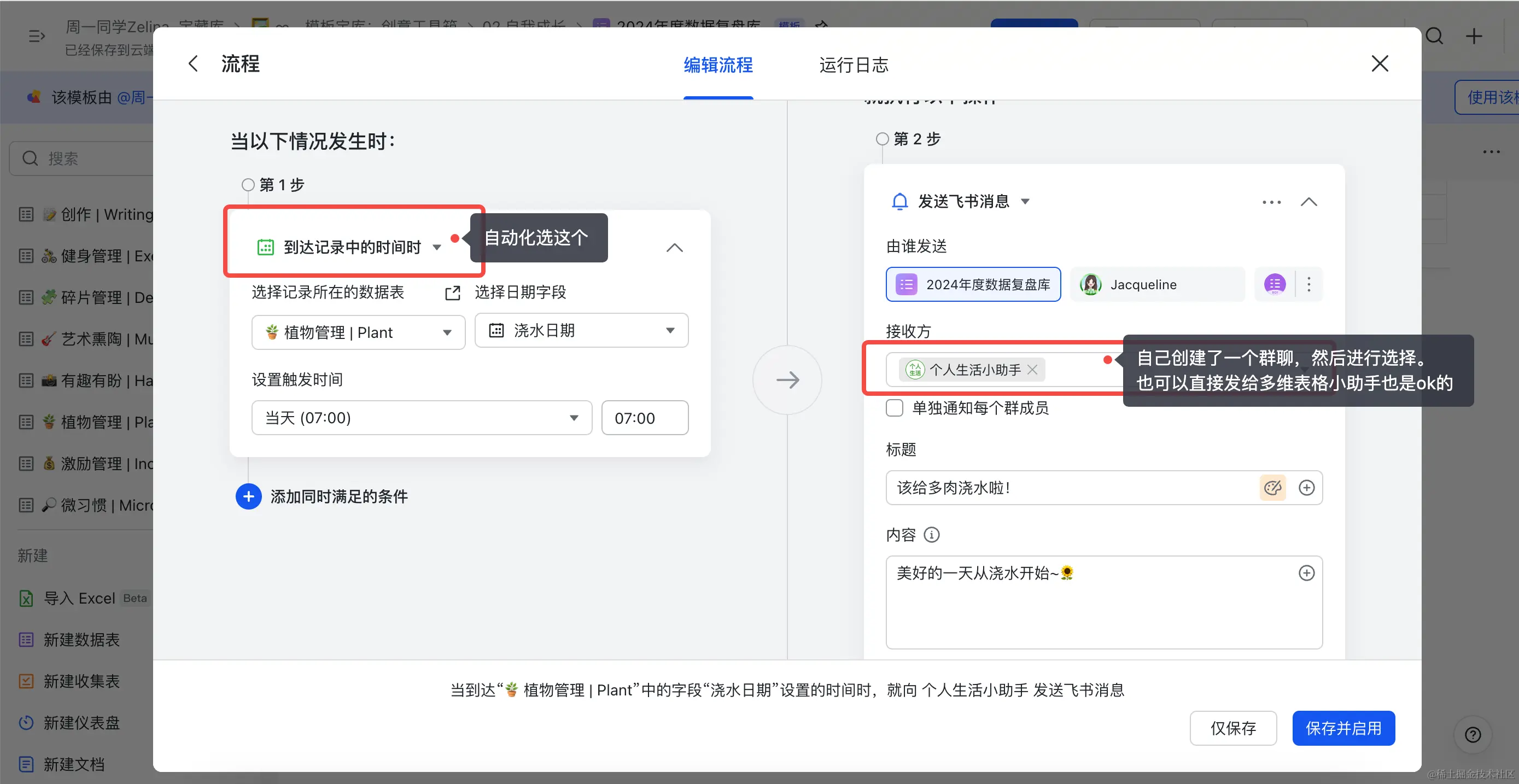Click plus icon inside the 标题 field
Screen dimensions: 1519x784
[1306, 488]
